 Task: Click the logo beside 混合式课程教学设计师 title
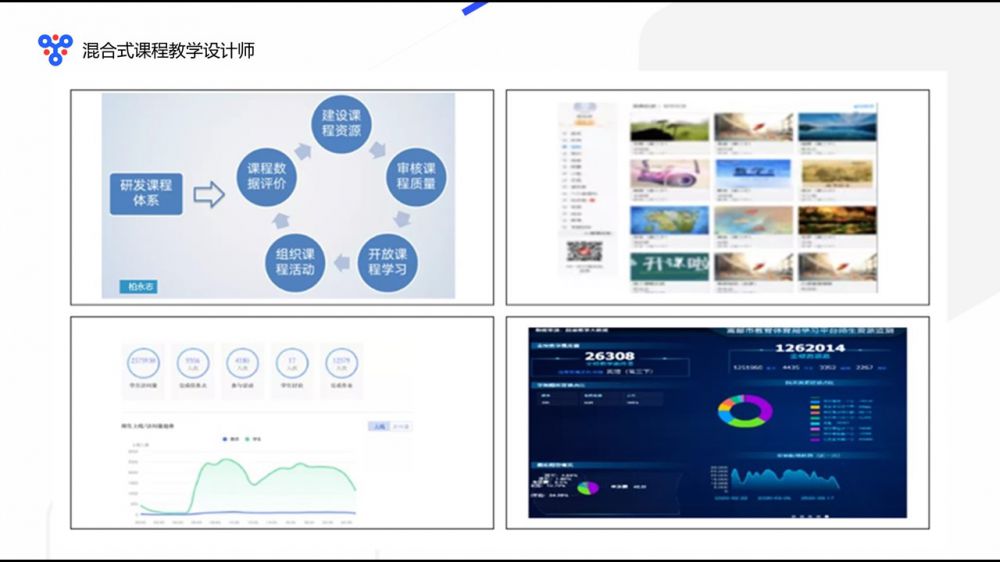[55, 49]
